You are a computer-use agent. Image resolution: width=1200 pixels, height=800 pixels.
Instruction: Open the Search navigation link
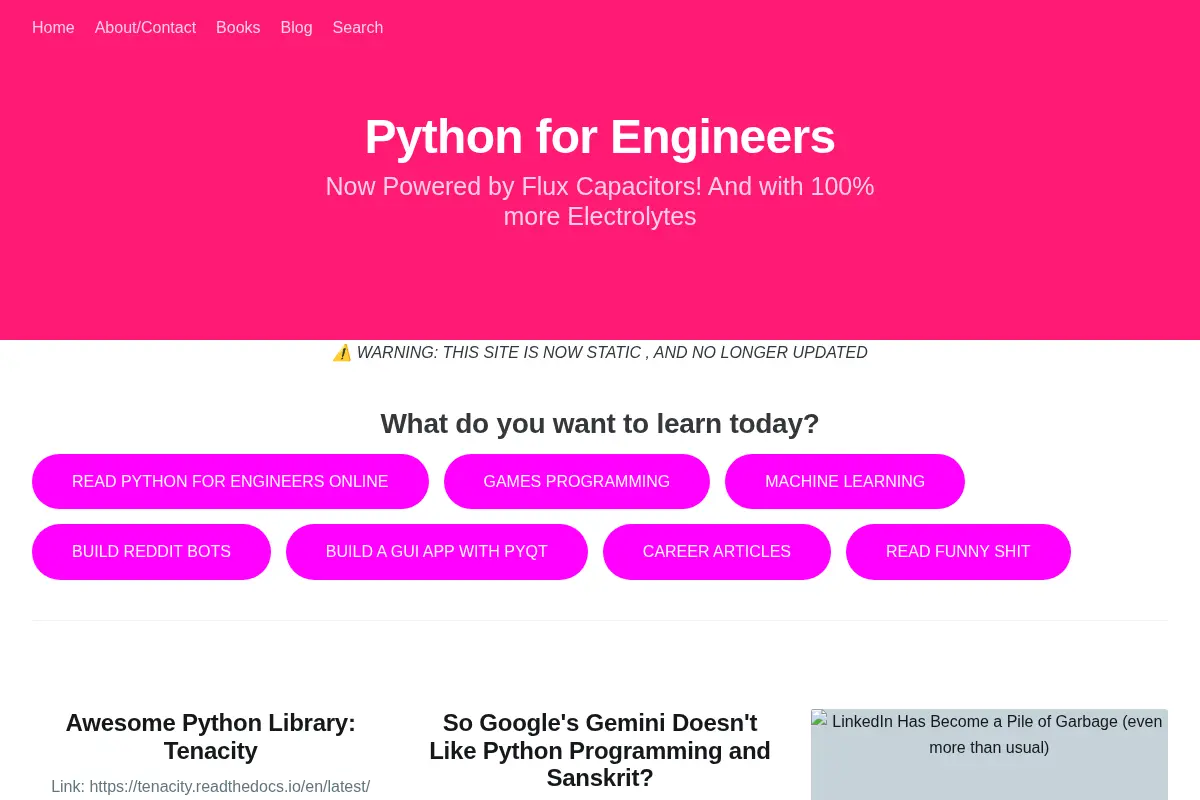[358, 28]
